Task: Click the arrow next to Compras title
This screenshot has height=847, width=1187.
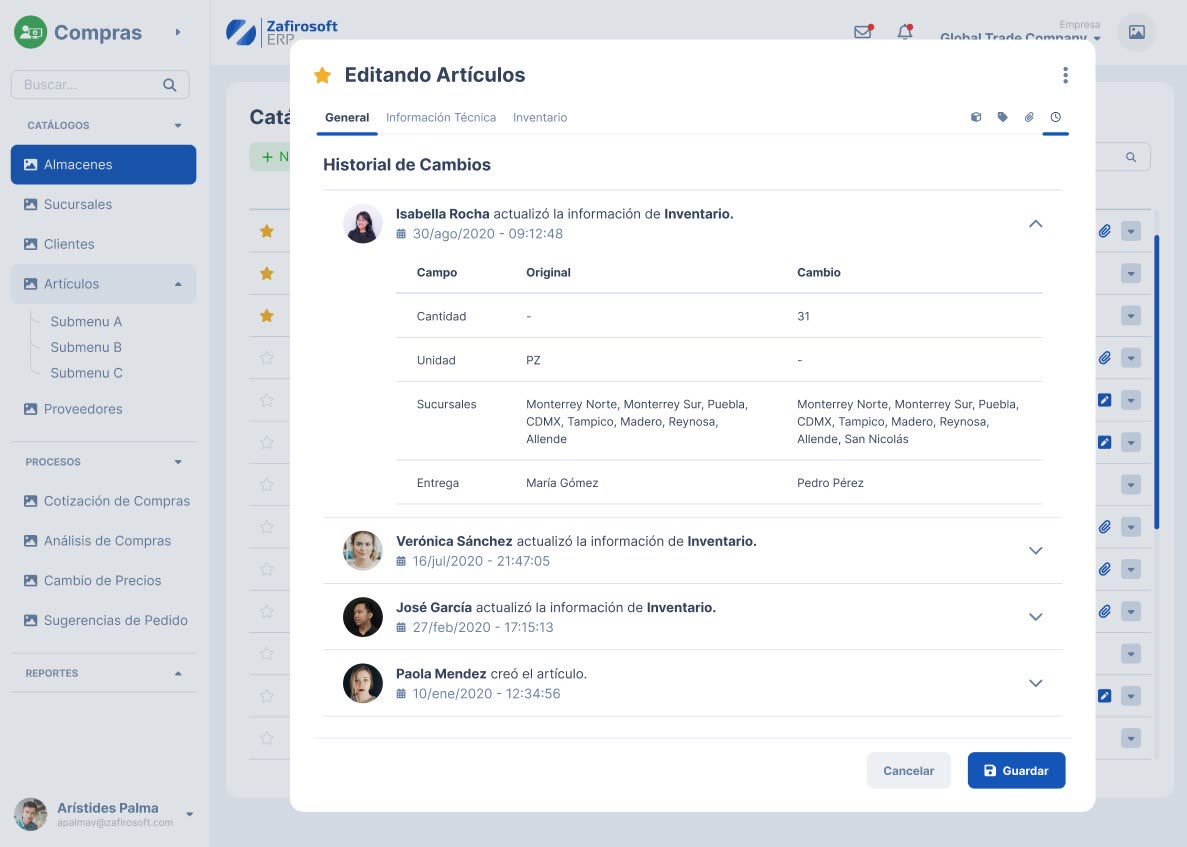Action: (x=178, y=33)
